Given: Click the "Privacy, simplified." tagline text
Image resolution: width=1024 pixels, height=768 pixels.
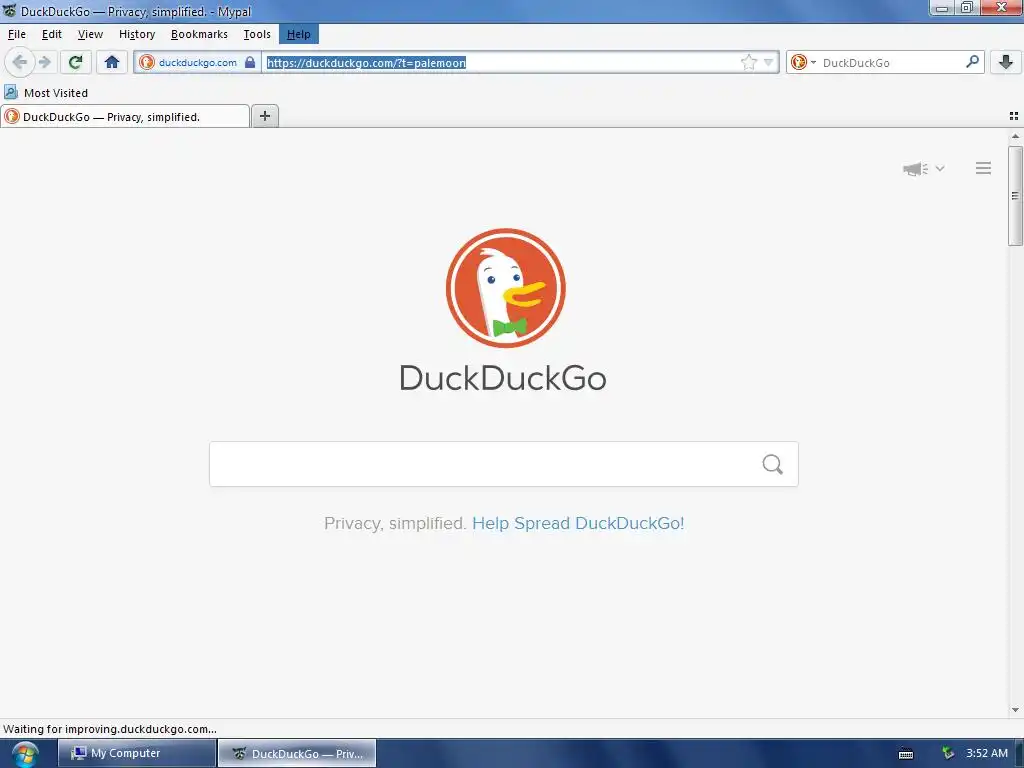Looking at the screenshot, I should click(x=395, y=523).
